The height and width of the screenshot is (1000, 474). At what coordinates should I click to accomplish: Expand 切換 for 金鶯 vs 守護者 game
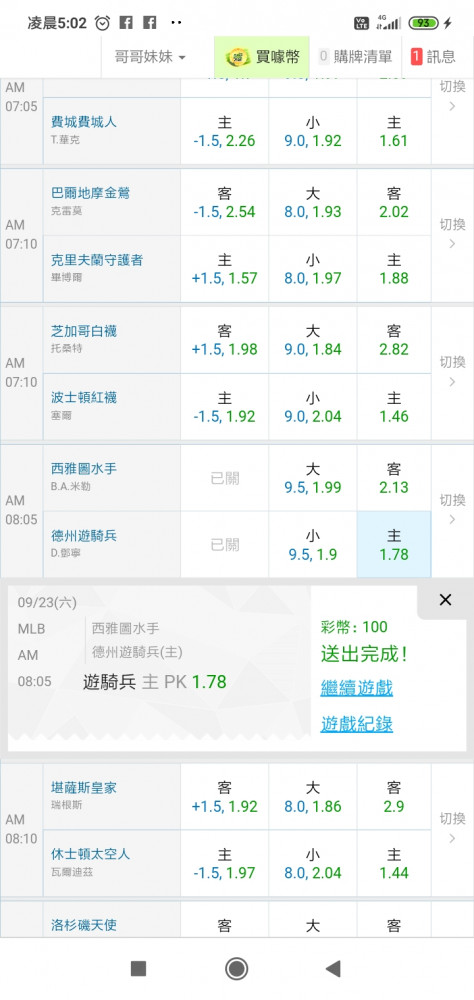(452, 234)
